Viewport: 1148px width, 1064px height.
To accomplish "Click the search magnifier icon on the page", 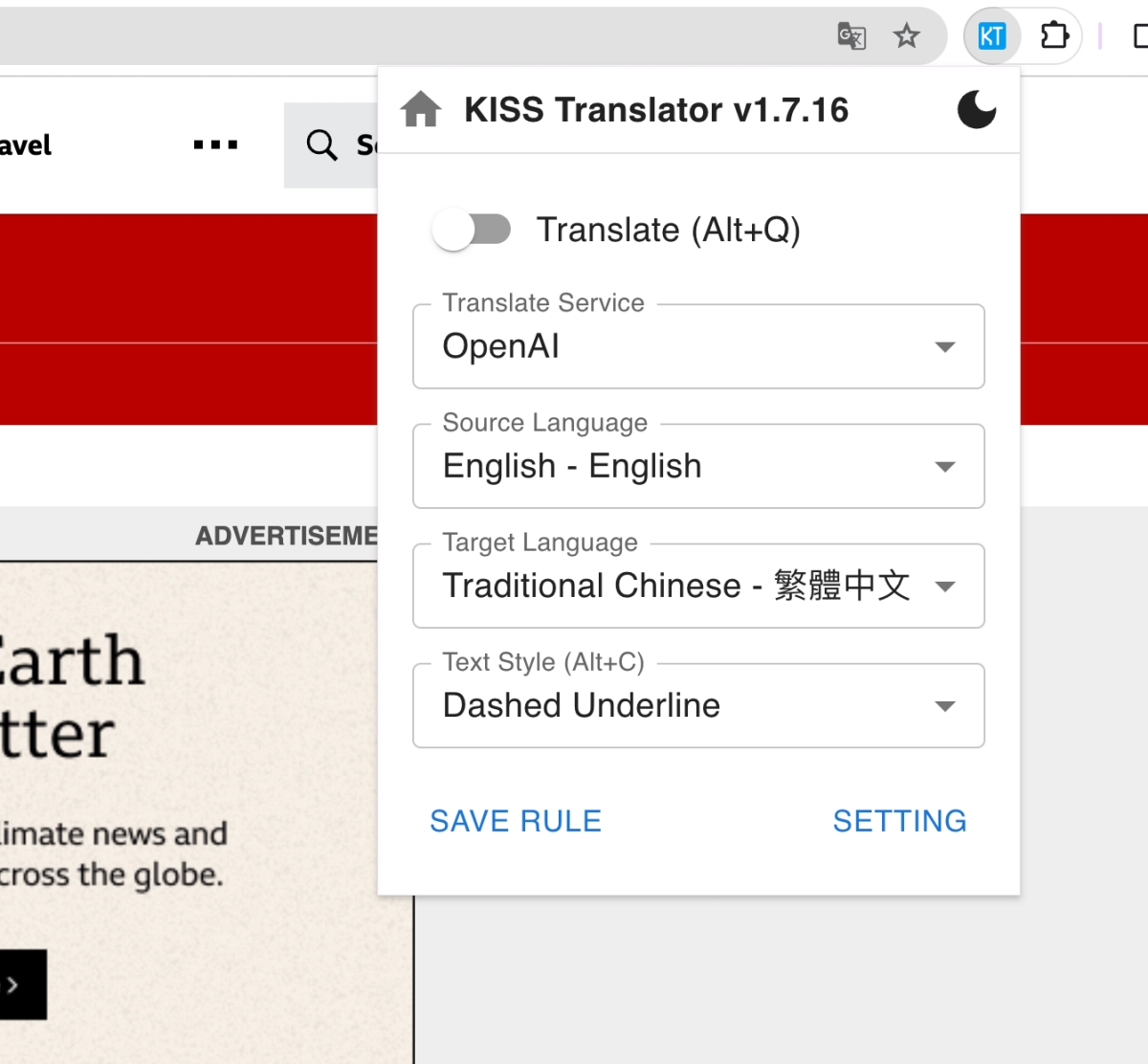I will point(322,145).
